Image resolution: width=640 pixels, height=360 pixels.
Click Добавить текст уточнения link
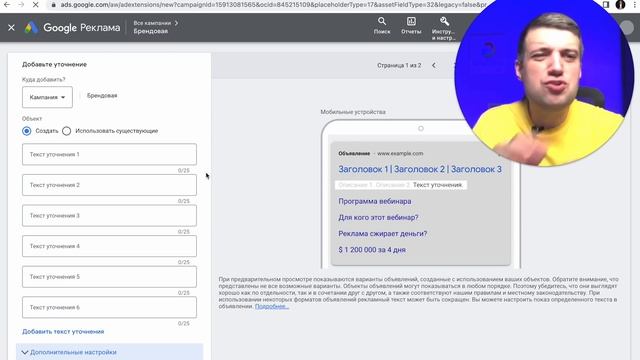pyautogui.click(x=63, y=331)
